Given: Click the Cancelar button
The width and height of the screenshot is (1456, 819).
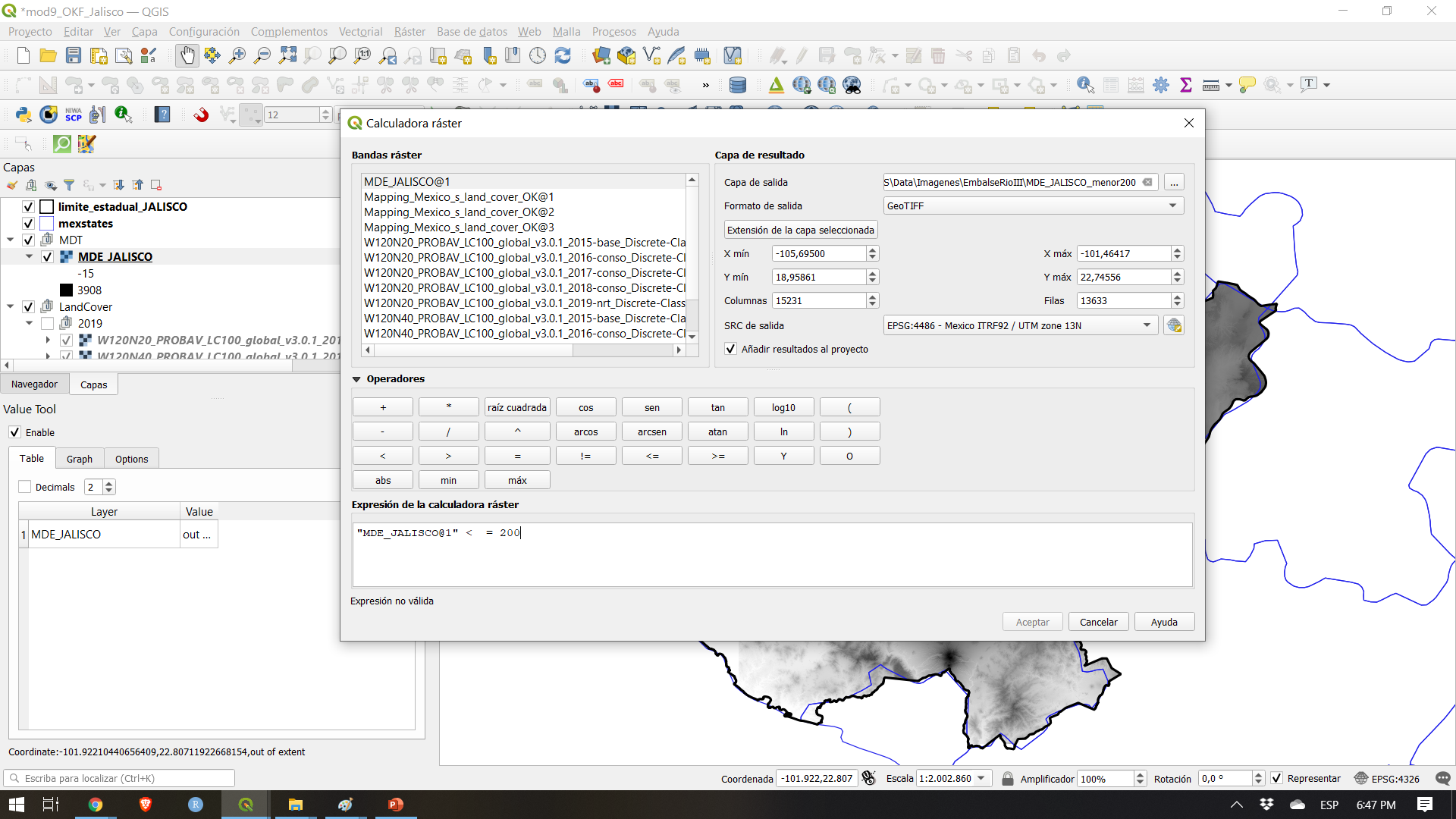Looking at the screenshot, I should pyautogui.click(x=1098, y=621).
